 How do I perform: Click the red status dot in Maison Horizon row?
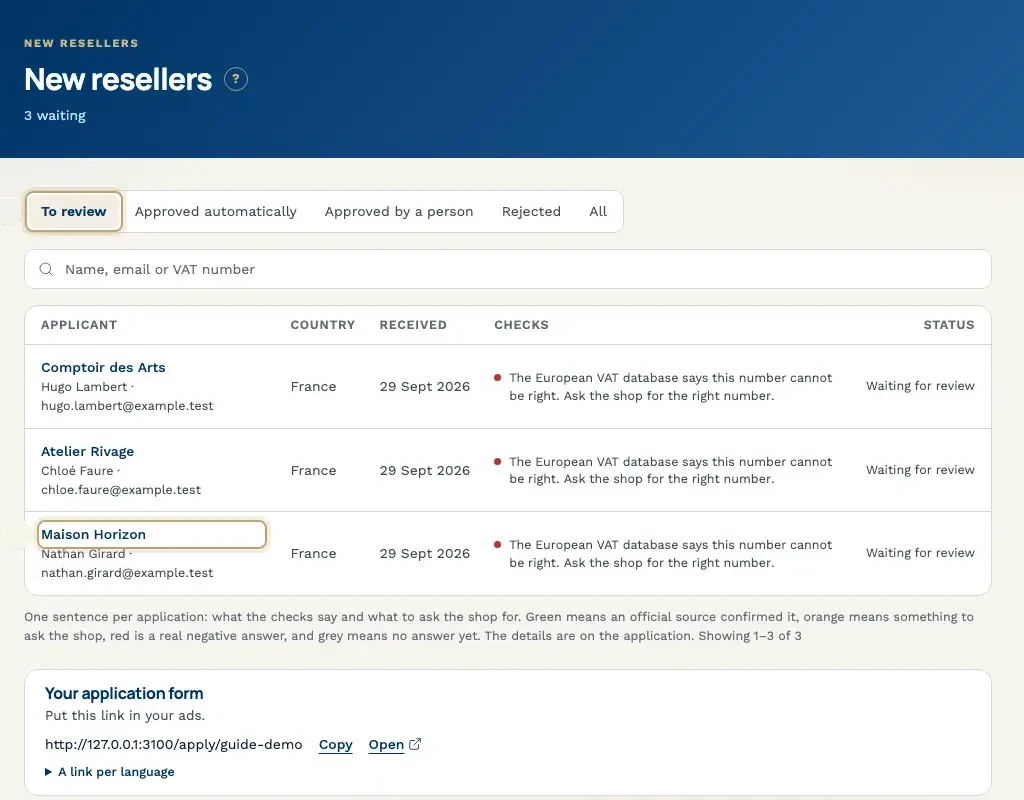point(498,545)
